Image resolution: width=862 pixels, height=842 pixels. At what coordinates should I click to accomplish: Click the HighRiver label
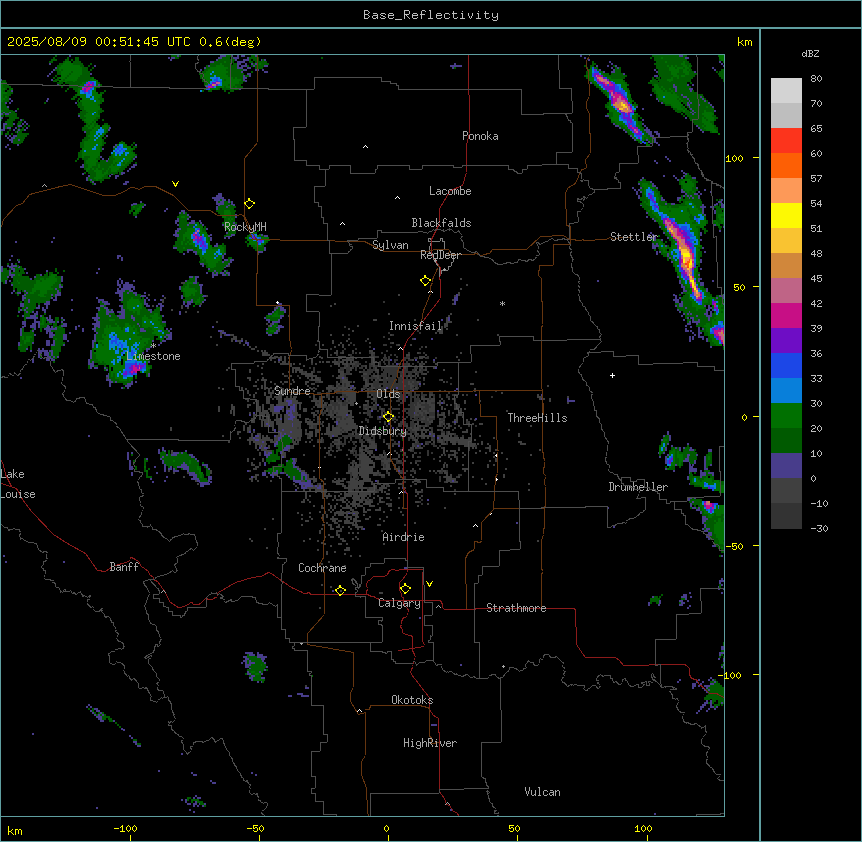pyautogui.click(x=430, y=743)
